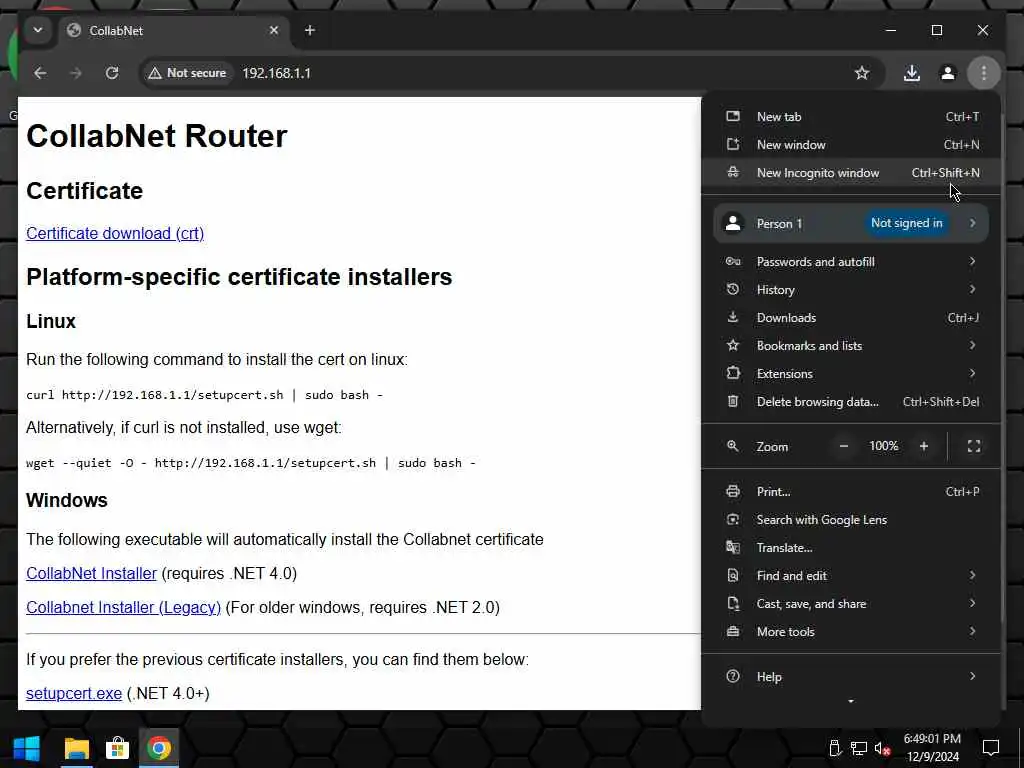This screenshot has height=768, width=1024.
Task: Bookmark this page with the star icon
Action: tap(862, 73)
